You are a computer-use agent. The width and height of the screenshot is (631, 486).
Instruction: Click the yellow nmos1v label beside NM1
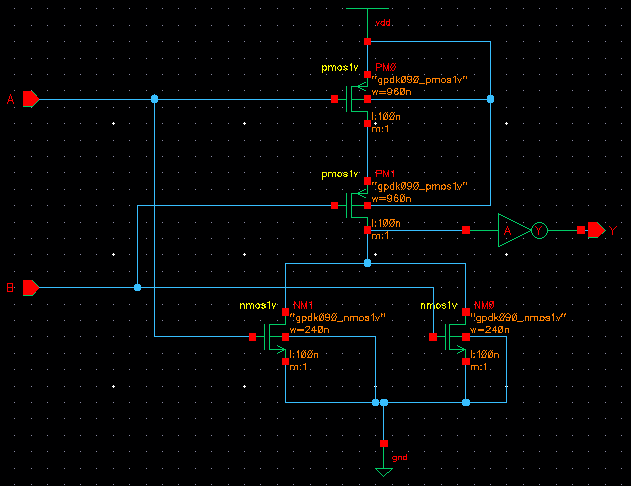click(259, 305)
